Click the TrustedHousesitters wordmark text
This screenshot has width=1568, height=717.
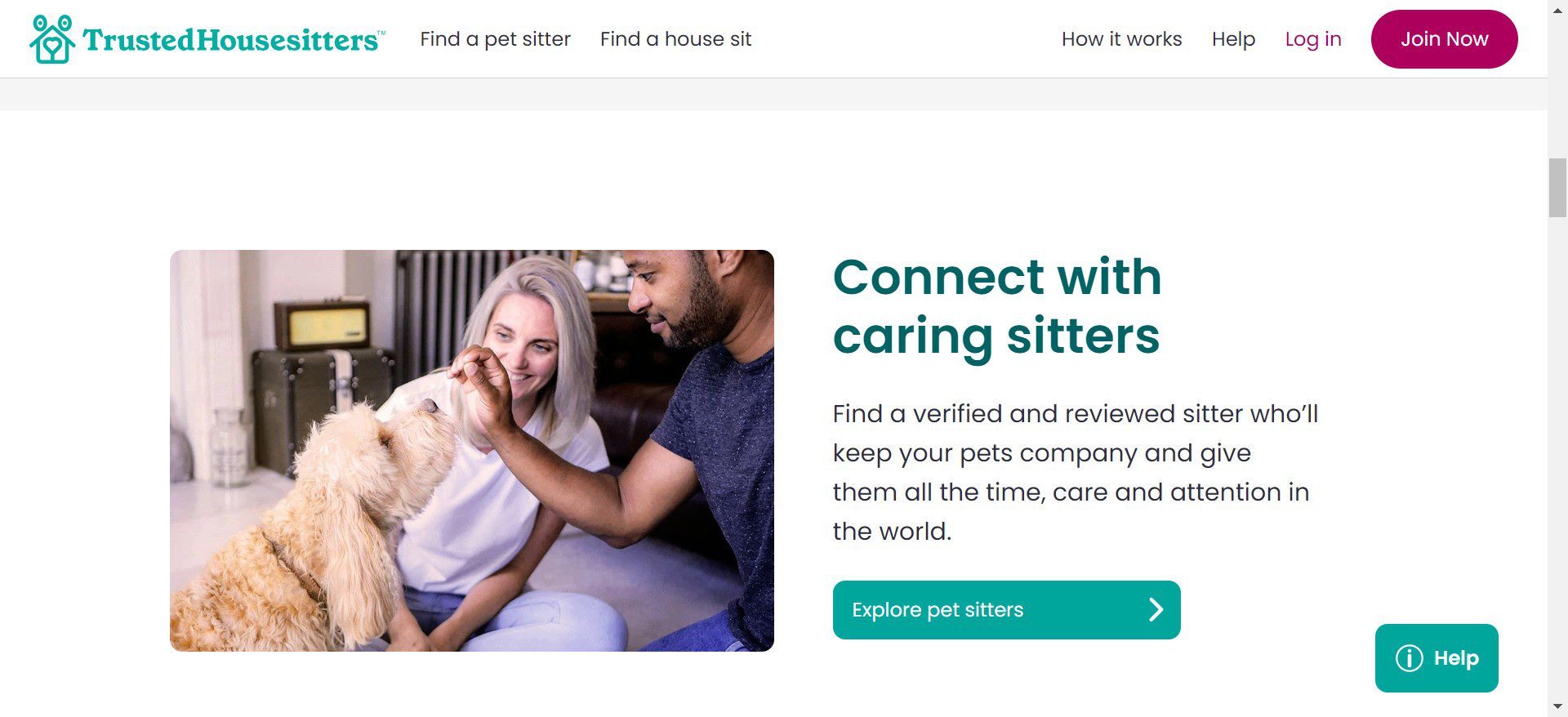(x=231, y=40)
